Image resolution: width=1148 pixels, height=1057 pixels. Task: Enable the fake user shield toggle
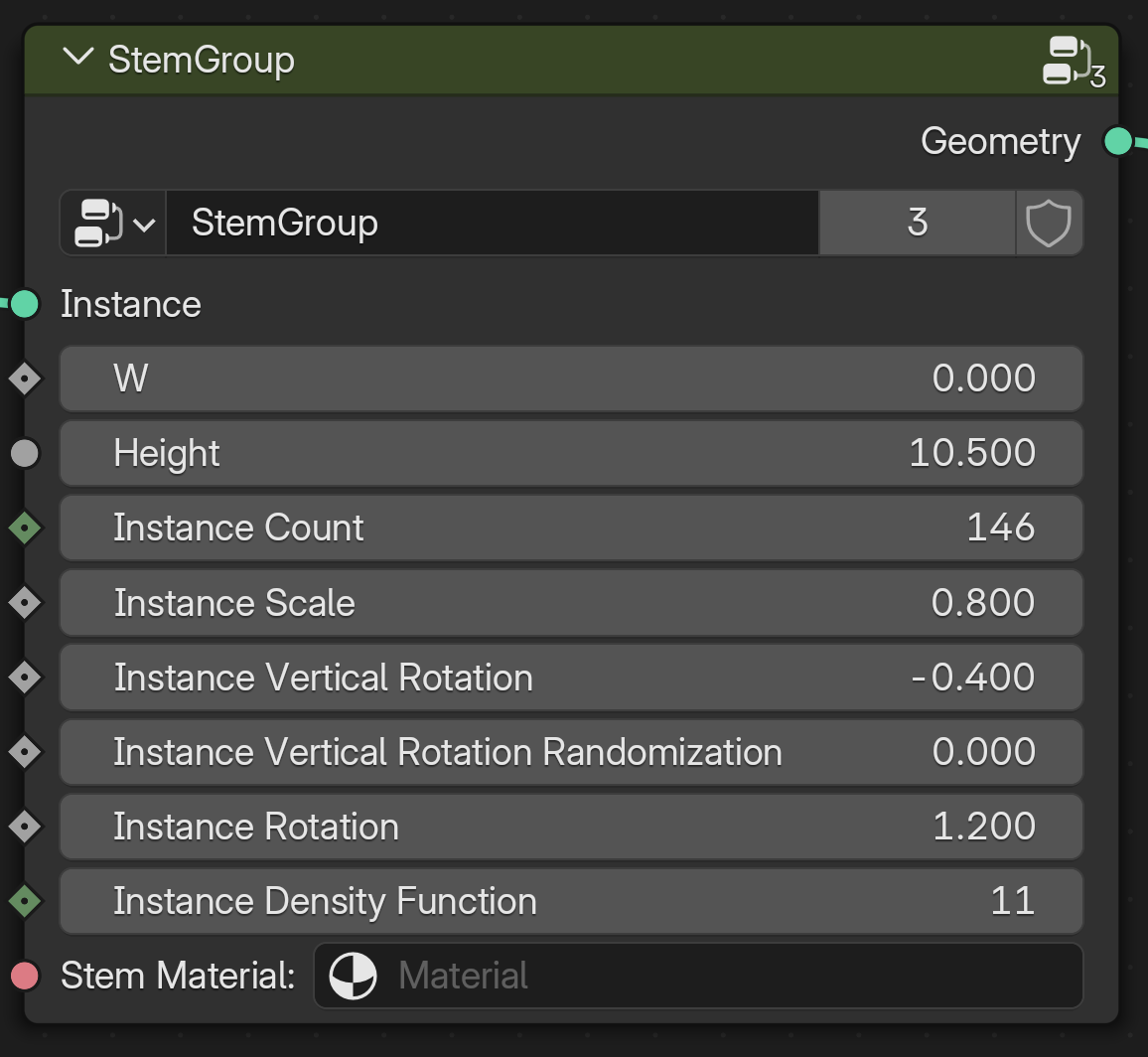tap(1050, 223)
